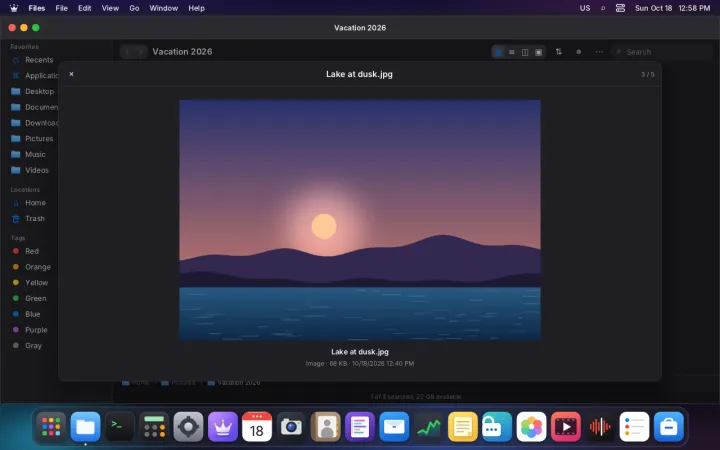Launch Calculator from the dock
The height and width of the screenshot is (450, 720).
pos(154,427)
